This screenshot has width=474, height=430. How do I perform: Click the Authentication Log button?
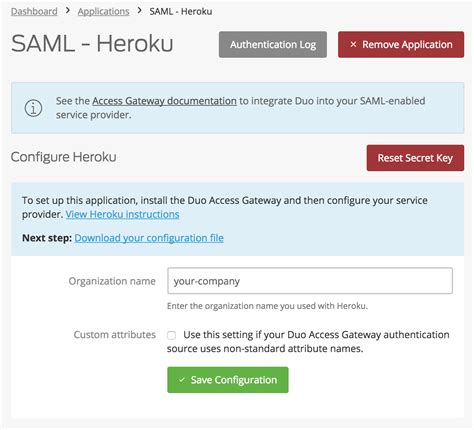[273, 44]
